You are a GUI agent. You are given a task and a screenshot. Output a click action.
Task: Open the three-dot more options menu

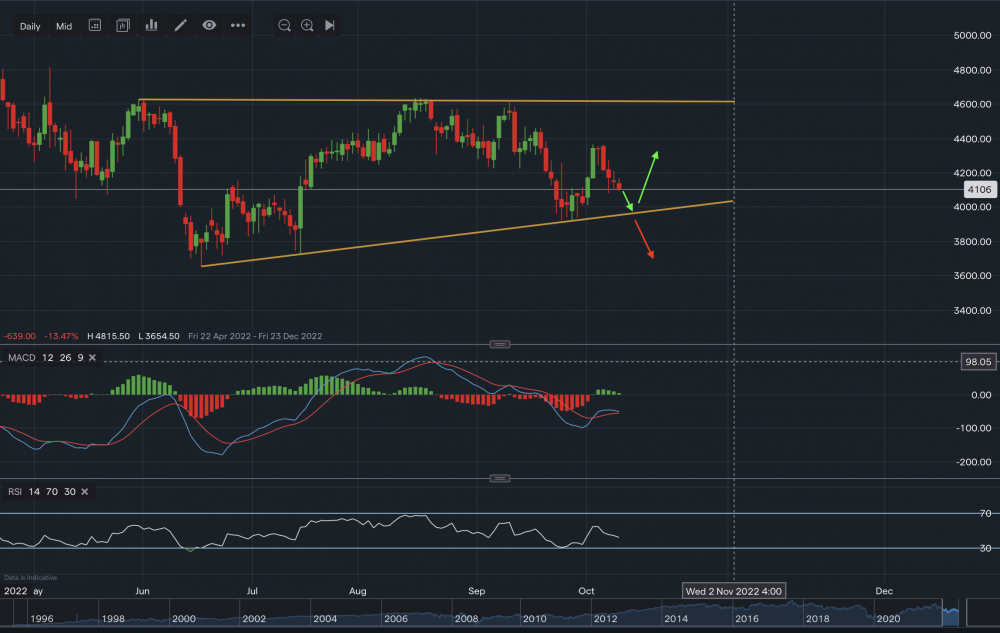coord(238,25)
